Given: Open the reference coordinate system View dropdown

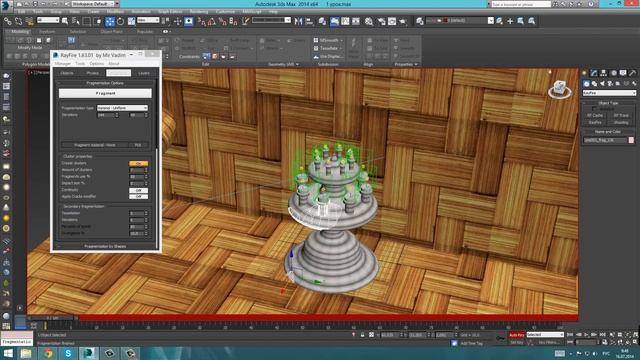Looking at the screenshot, I should coord(148,20).
